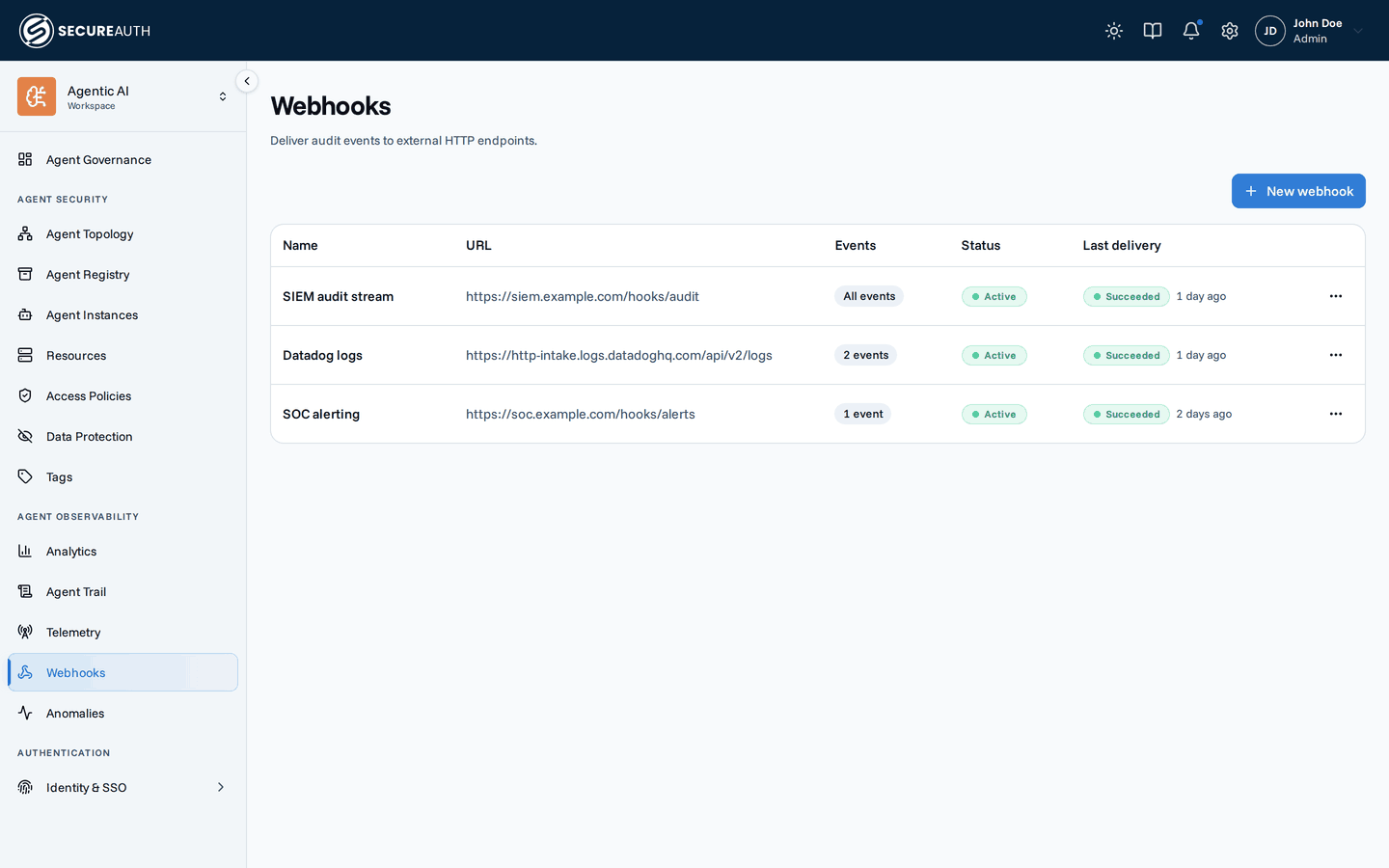
Task: Open the Datadog logs webhook
Action: pyautogui.click(x=322, y=355)
